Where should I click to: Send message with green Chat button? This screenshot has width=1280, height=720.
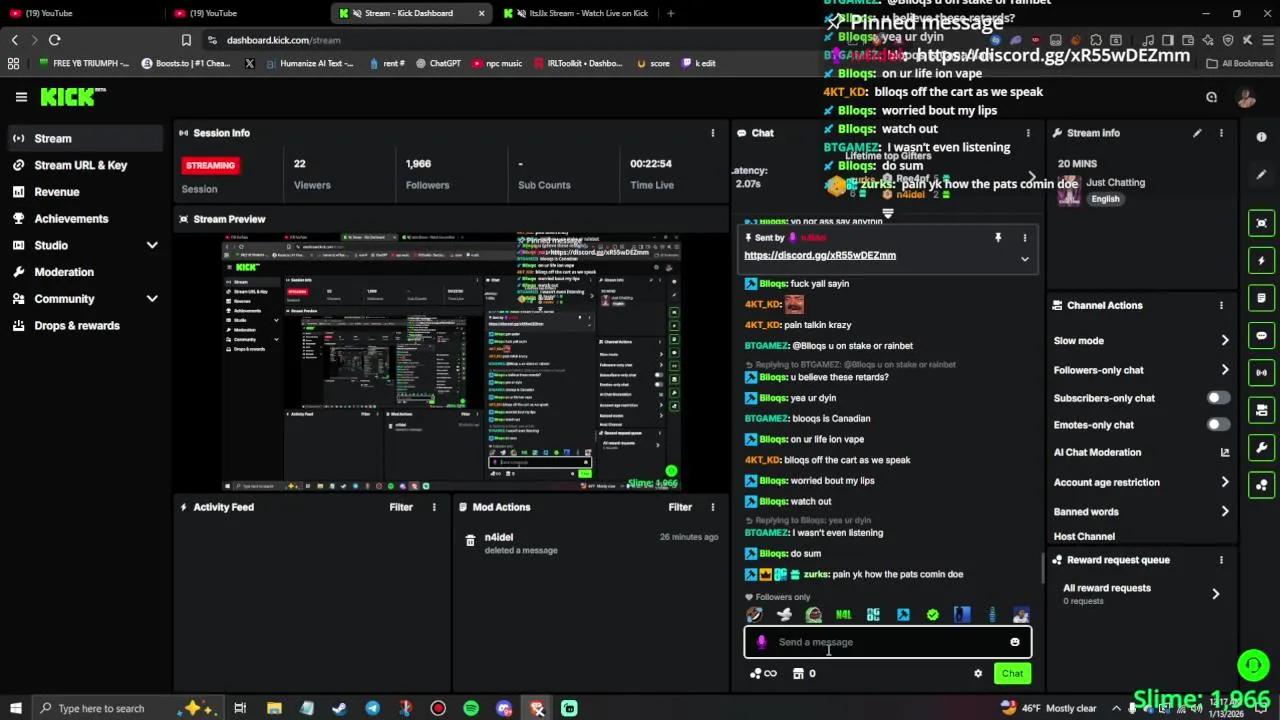coord(1012,674)
